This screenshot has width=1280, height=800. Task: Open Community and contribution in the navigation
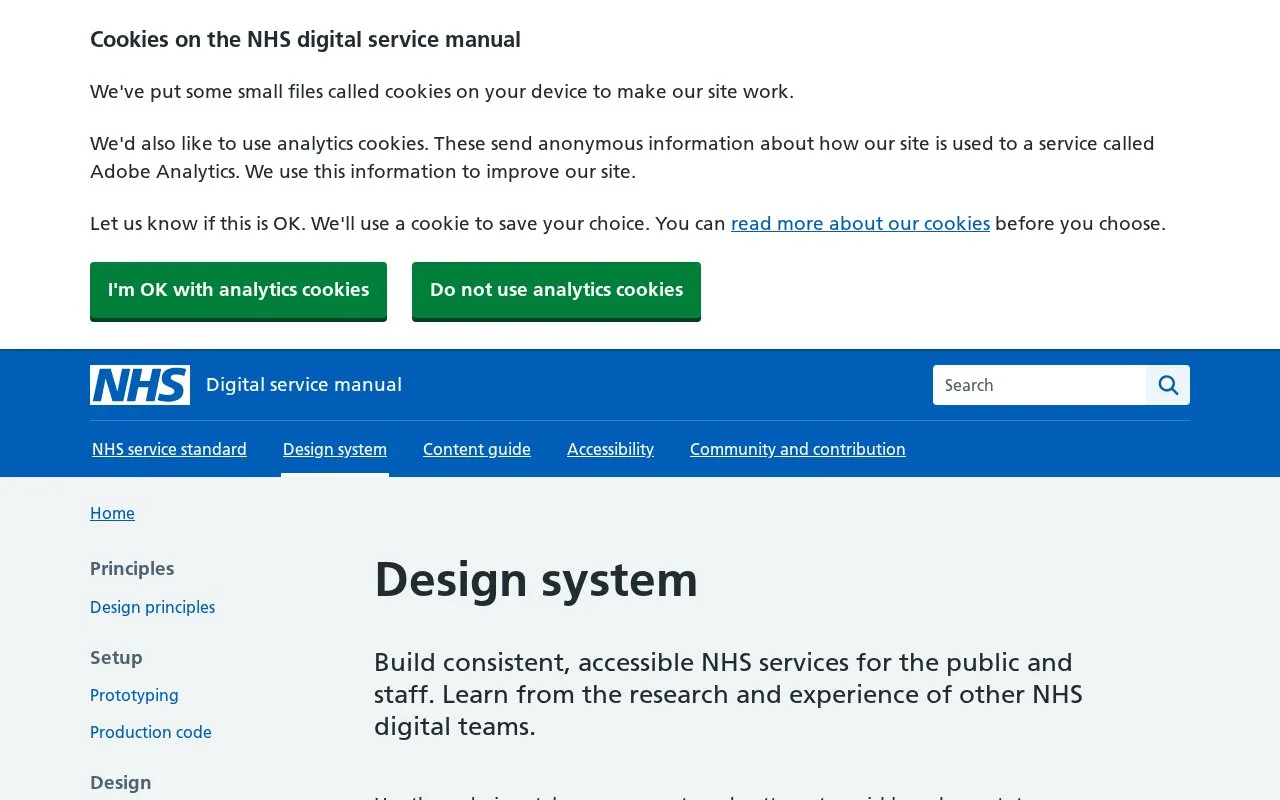[x=798, y=449]
